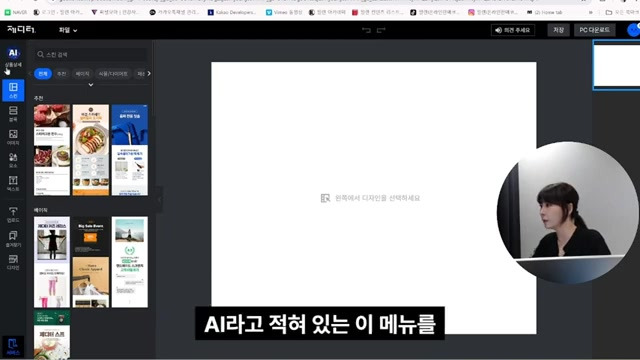This screenshot has height=360, width=640.
Task: Open the 파일 (File) dropdown menu
Action: pyautogui.click(x=68, y=30)
